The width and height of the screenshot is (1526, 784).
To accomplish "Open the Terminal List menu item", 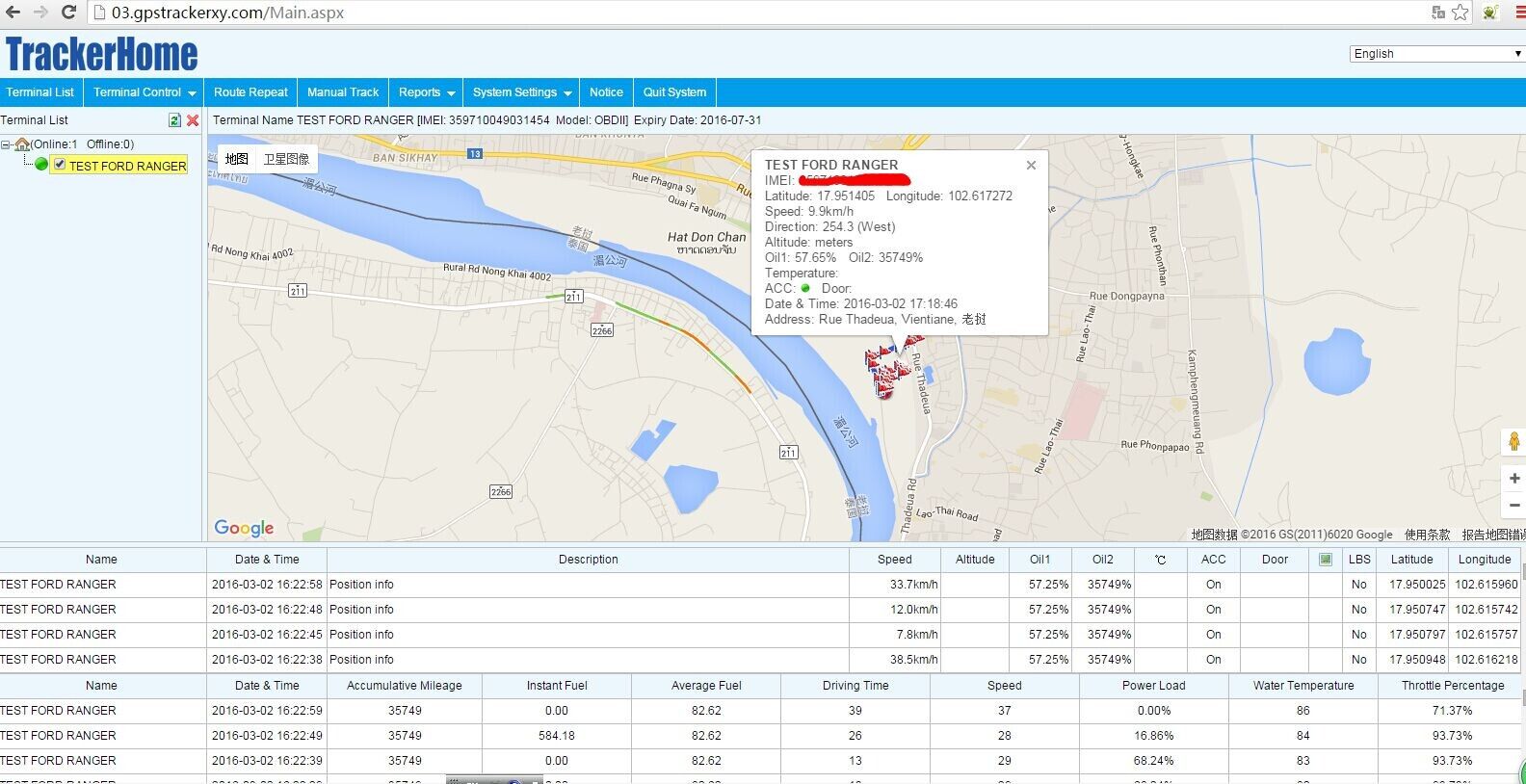I will [x=40, y=92].
